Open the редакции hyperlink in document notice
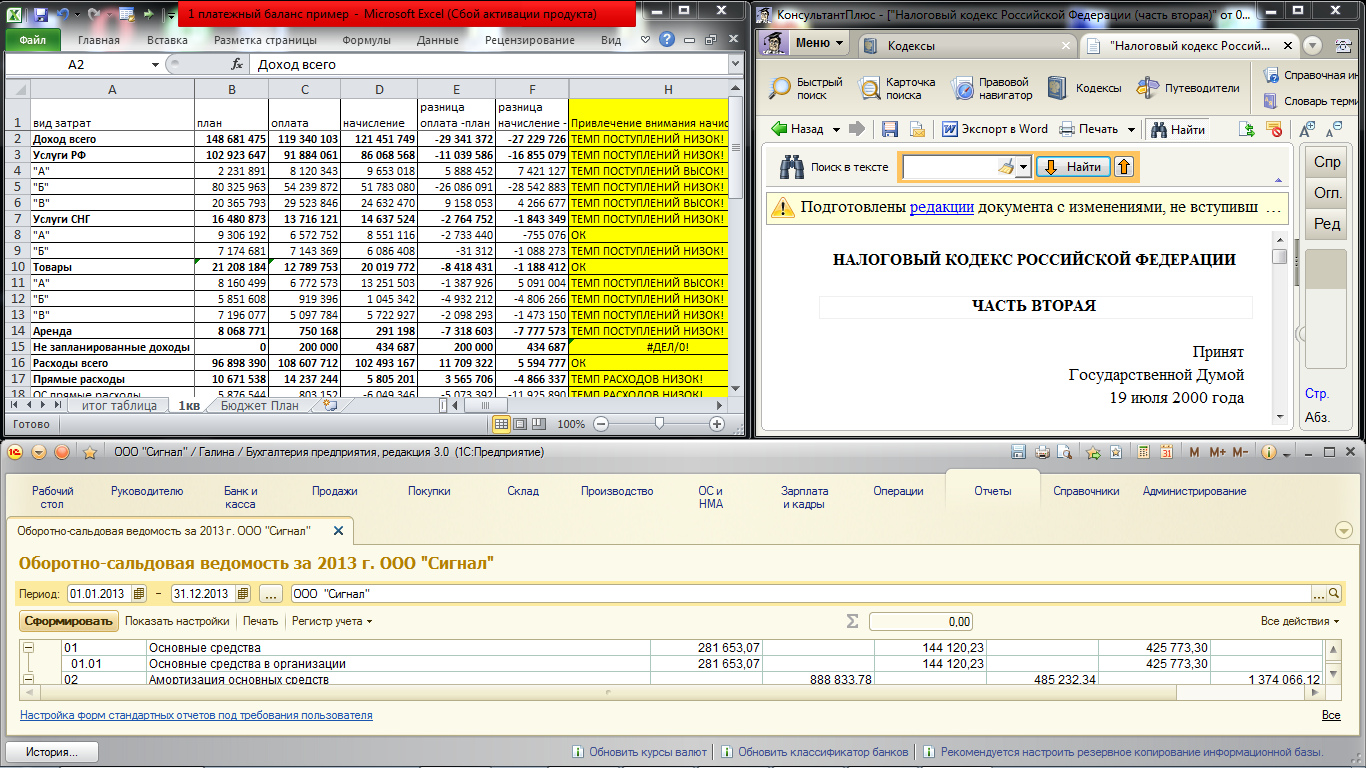This screenshot has width=1366, height=768. coord(941,208)
